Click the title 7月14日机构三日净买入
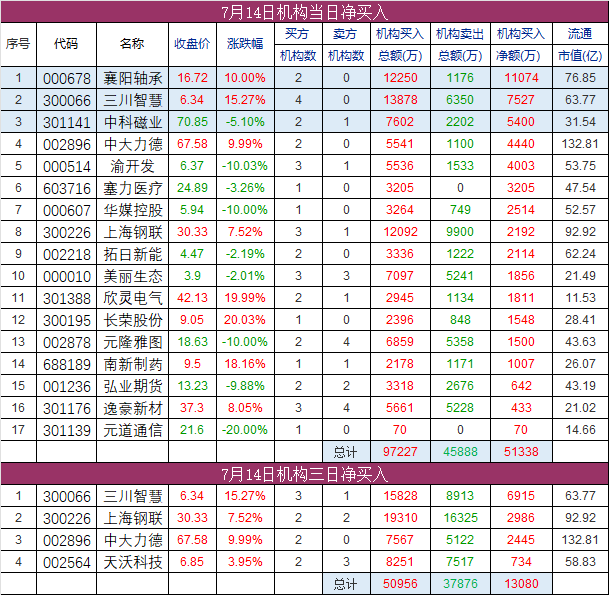The image size is (609, 595). click(304, 474)
